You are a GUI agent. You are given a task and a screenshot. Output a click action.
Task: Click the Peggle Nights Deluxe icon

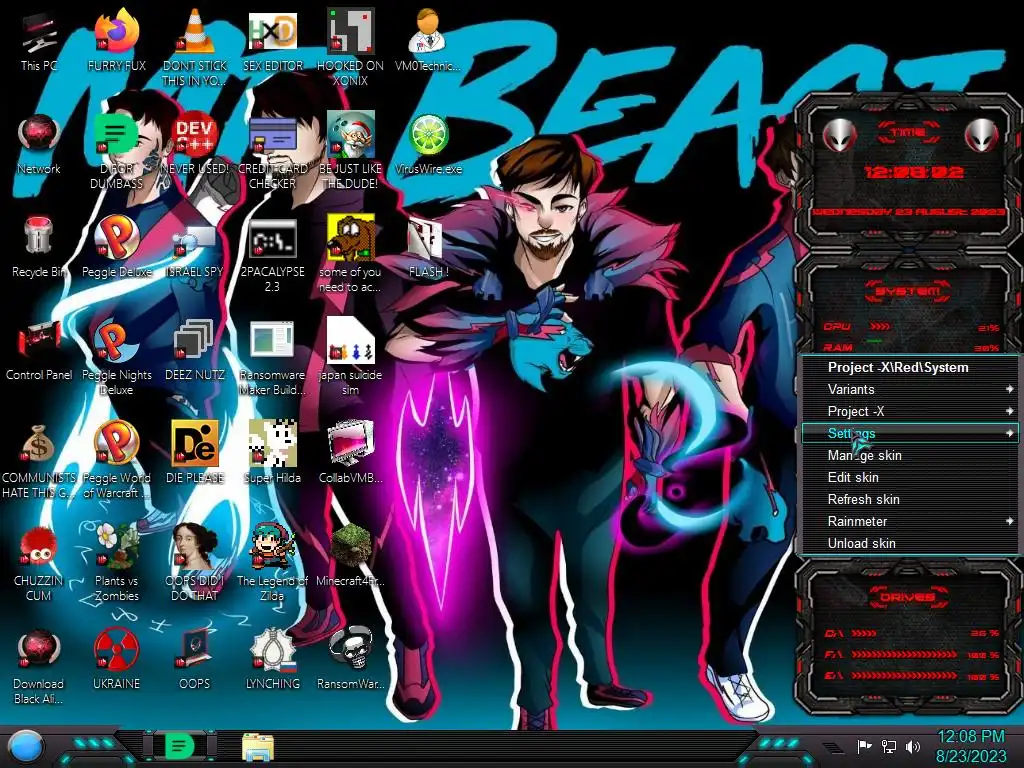[x=117, y=341]
